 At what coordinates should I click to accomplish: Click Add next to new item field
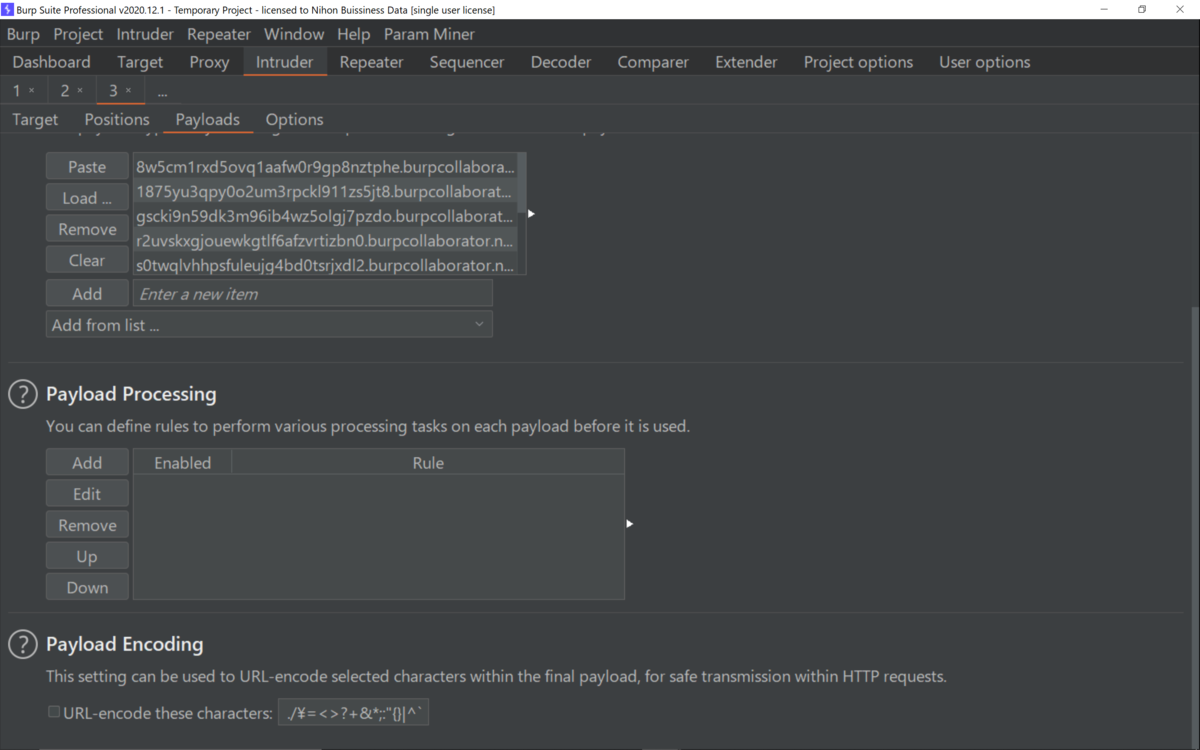point(87,294)
